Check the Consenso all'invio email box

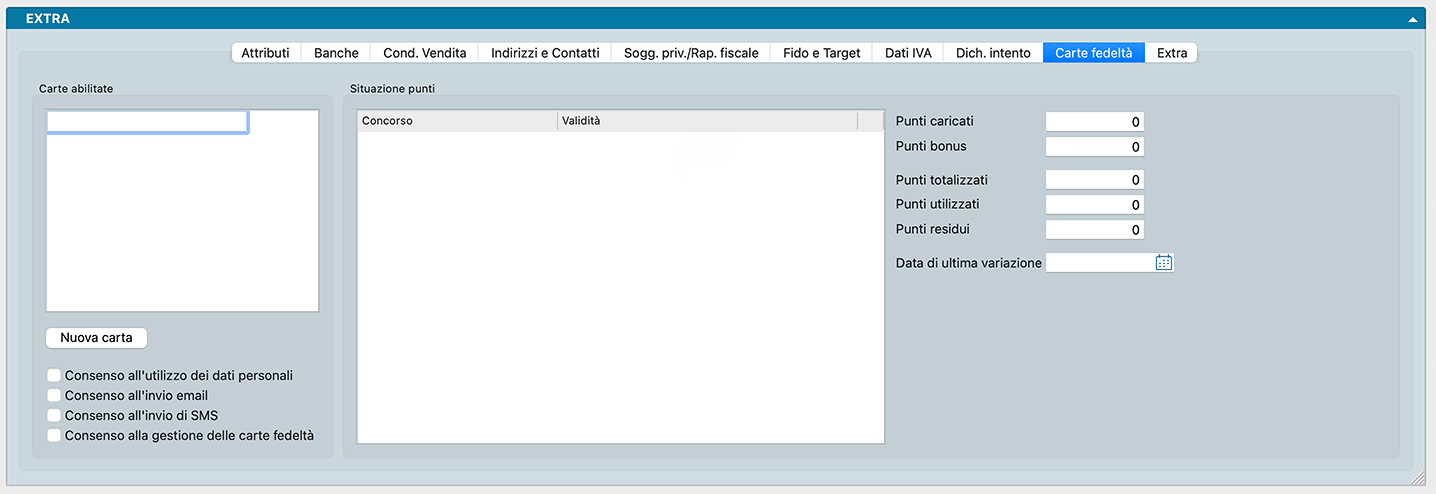[x=54, y=396]
